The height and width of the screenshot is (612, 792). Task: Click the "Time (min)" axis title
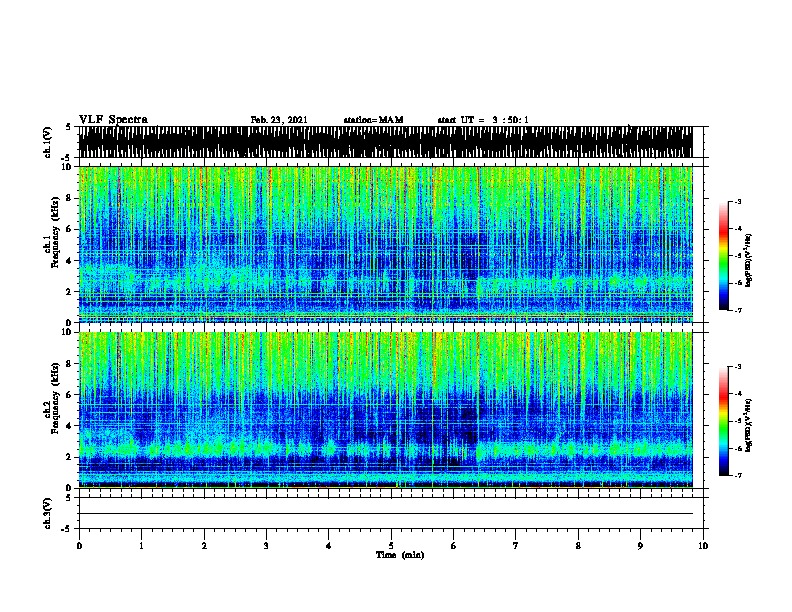click(x=400, y=555)
